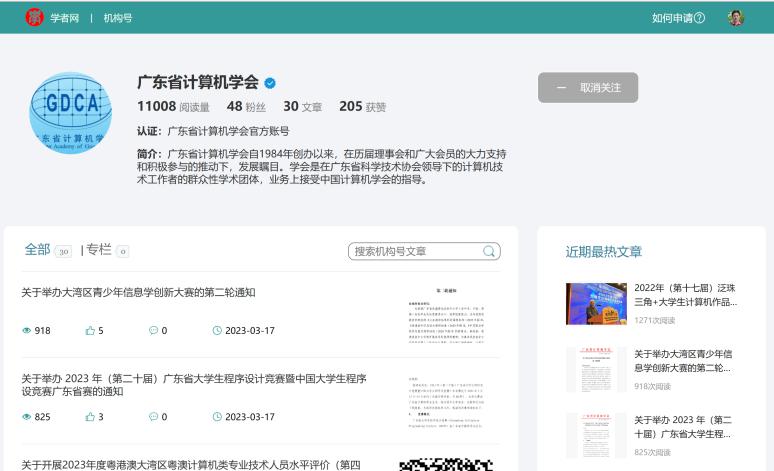This screenshot has width=774, height=471.
Task: Click the 205 获赞 likes count
Action: pos(363,107)
